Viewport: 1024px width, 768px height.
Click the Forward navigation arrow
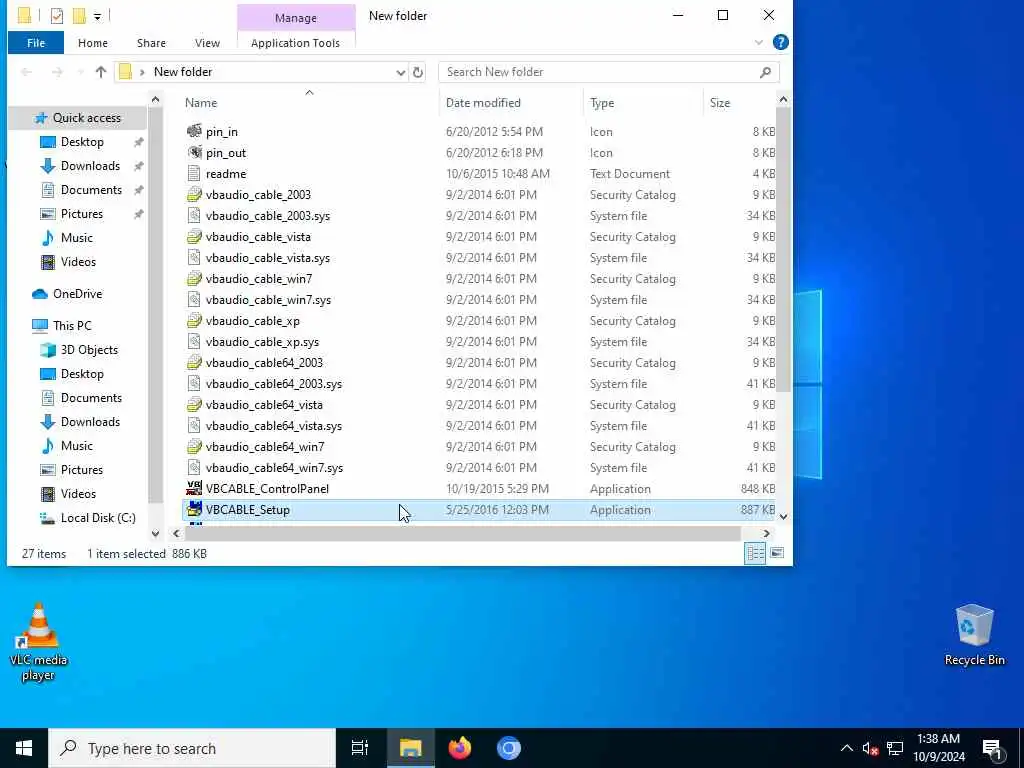57,72
